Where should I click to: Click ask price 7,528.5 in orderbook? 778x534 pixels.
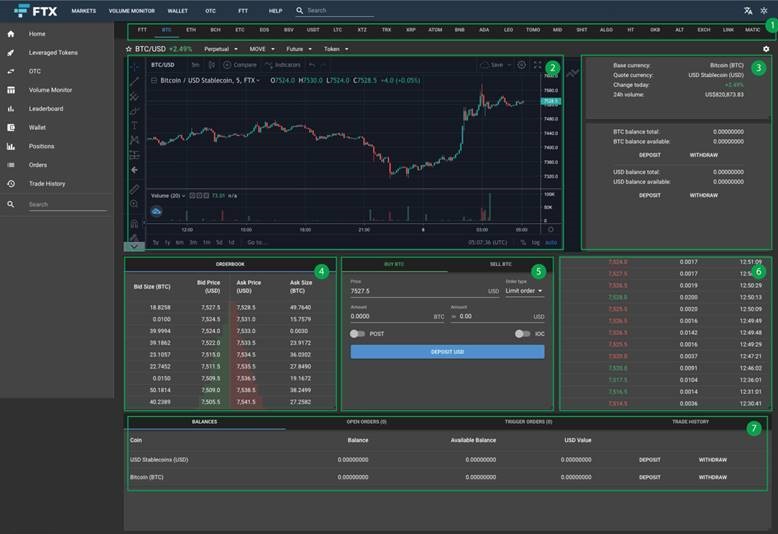[246, 308]
